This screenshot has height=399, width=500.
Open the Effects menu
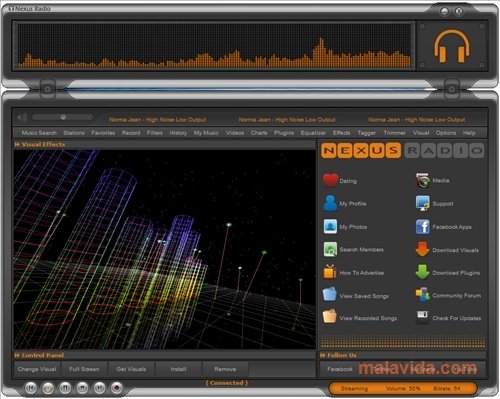(342, 133)
